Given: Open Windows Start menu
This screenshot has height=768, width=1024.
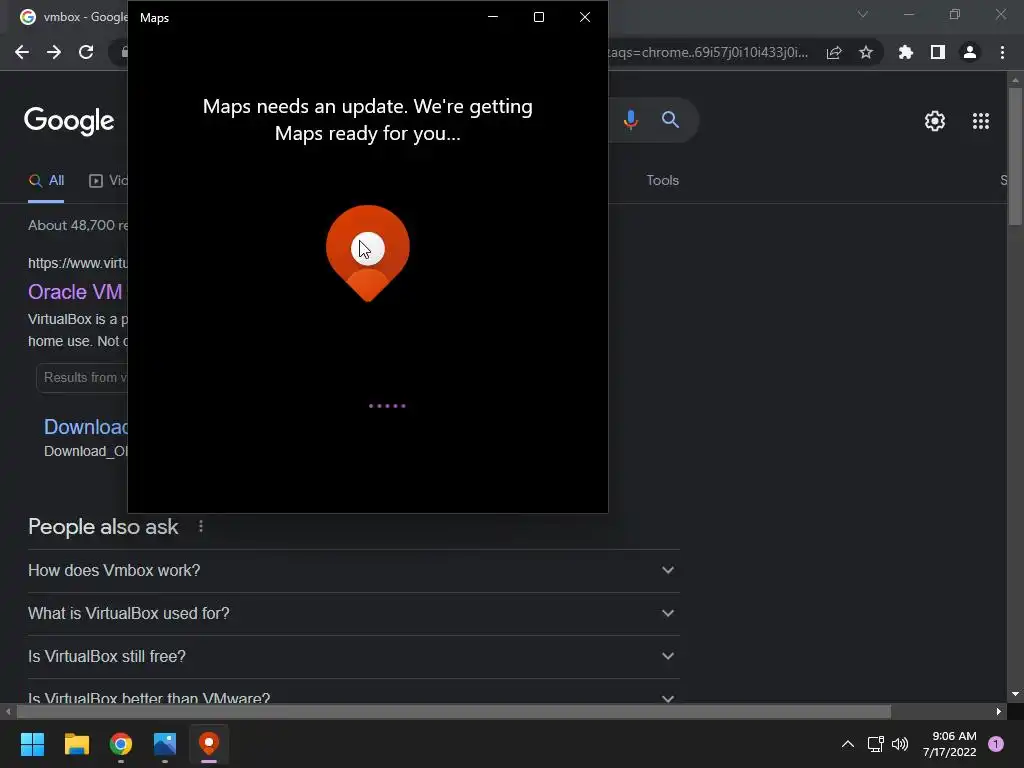Looking at the screenshot, I should [32, 744].
